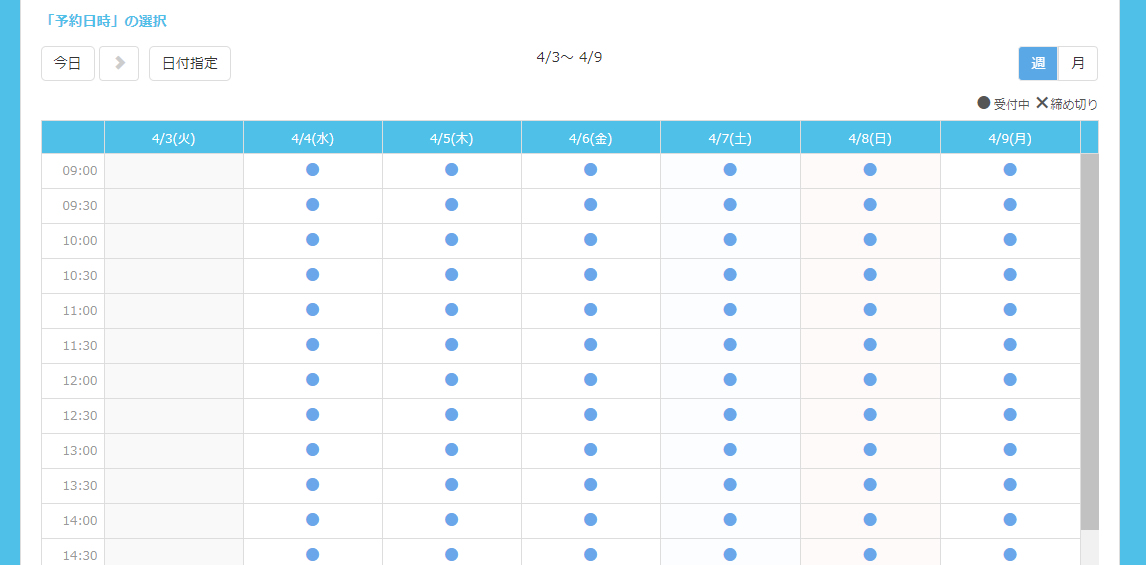This screenshot has width=1146, height=565.
Task: Switch to month view (月)
Action: (1078, 63)
